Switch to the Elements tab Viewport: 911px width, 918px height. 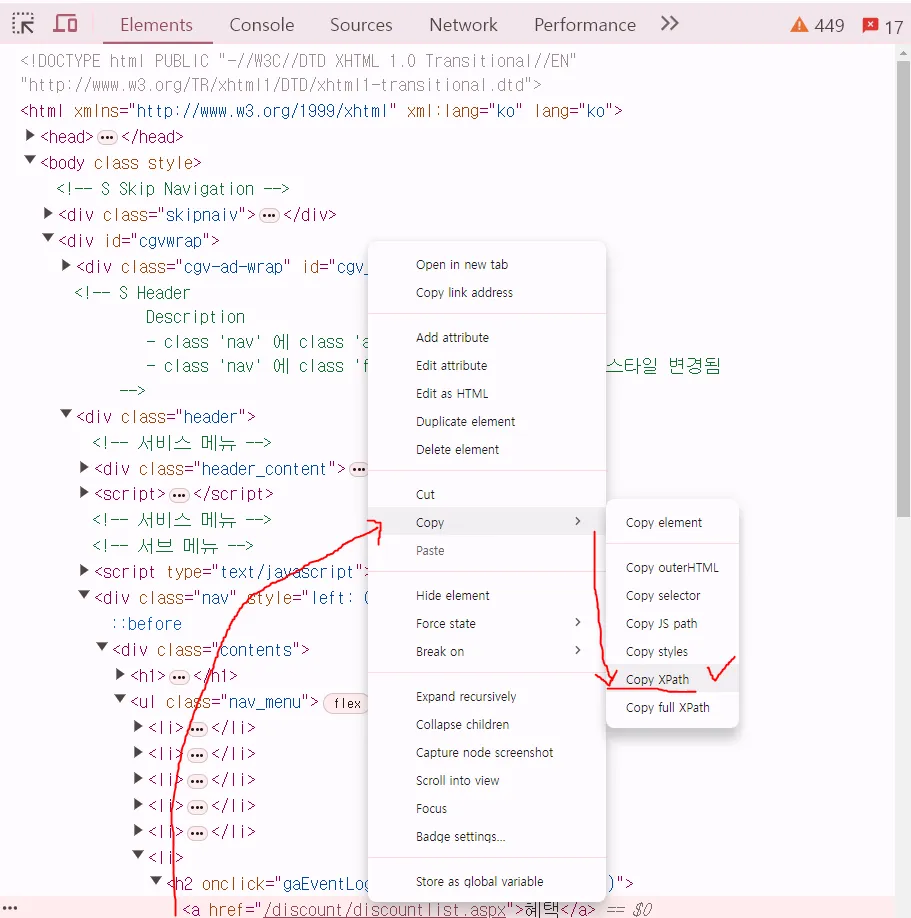point(156,25)
